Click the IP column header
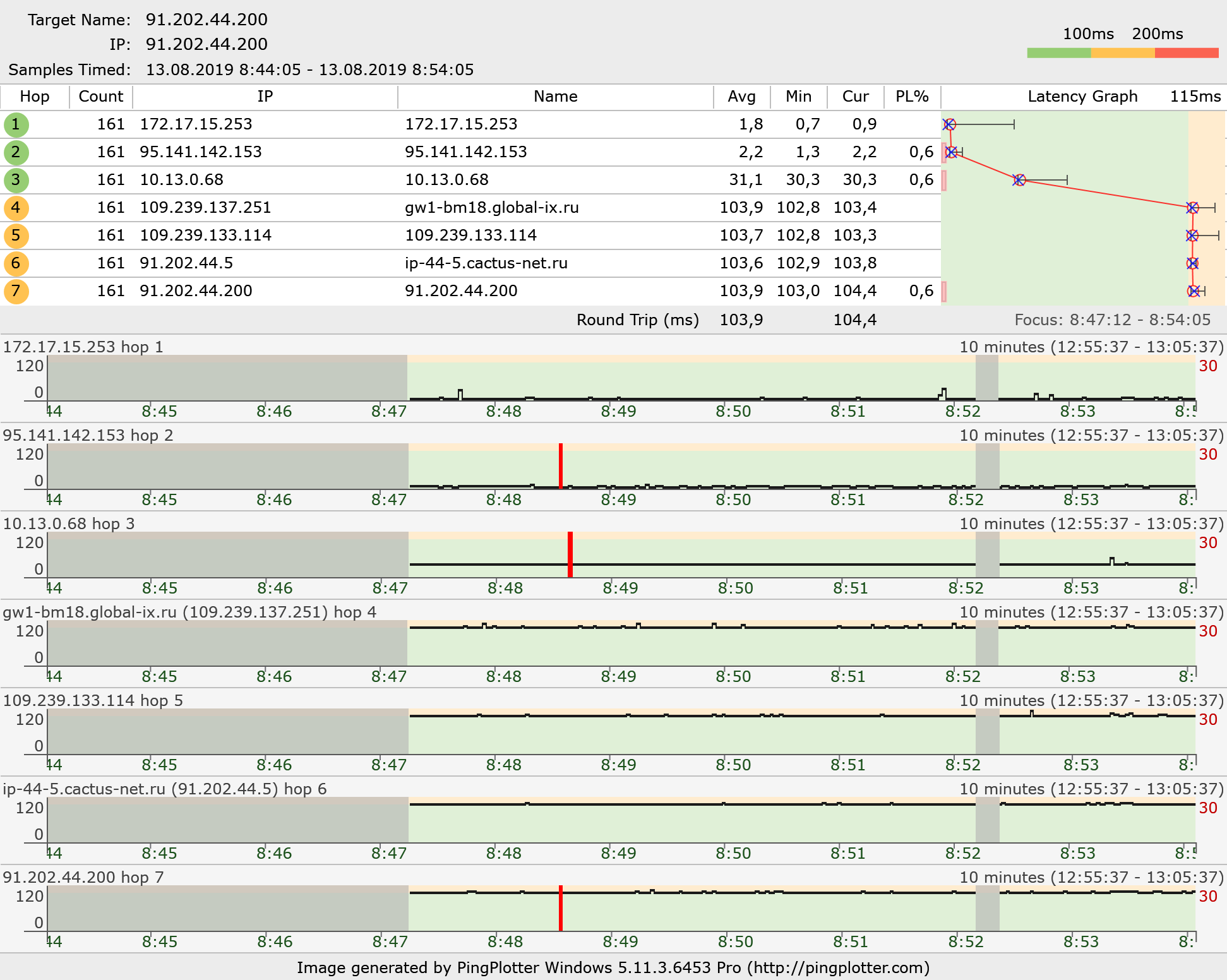Image resolution: width=1227 pixels, height=980 pixels. 265,97
